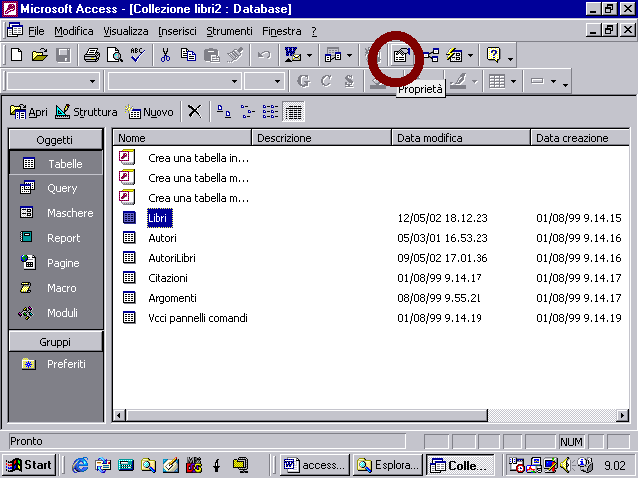Cut selection with scissors icon
This screenshot has height=478, width=638.
click(x=165, y=55)
